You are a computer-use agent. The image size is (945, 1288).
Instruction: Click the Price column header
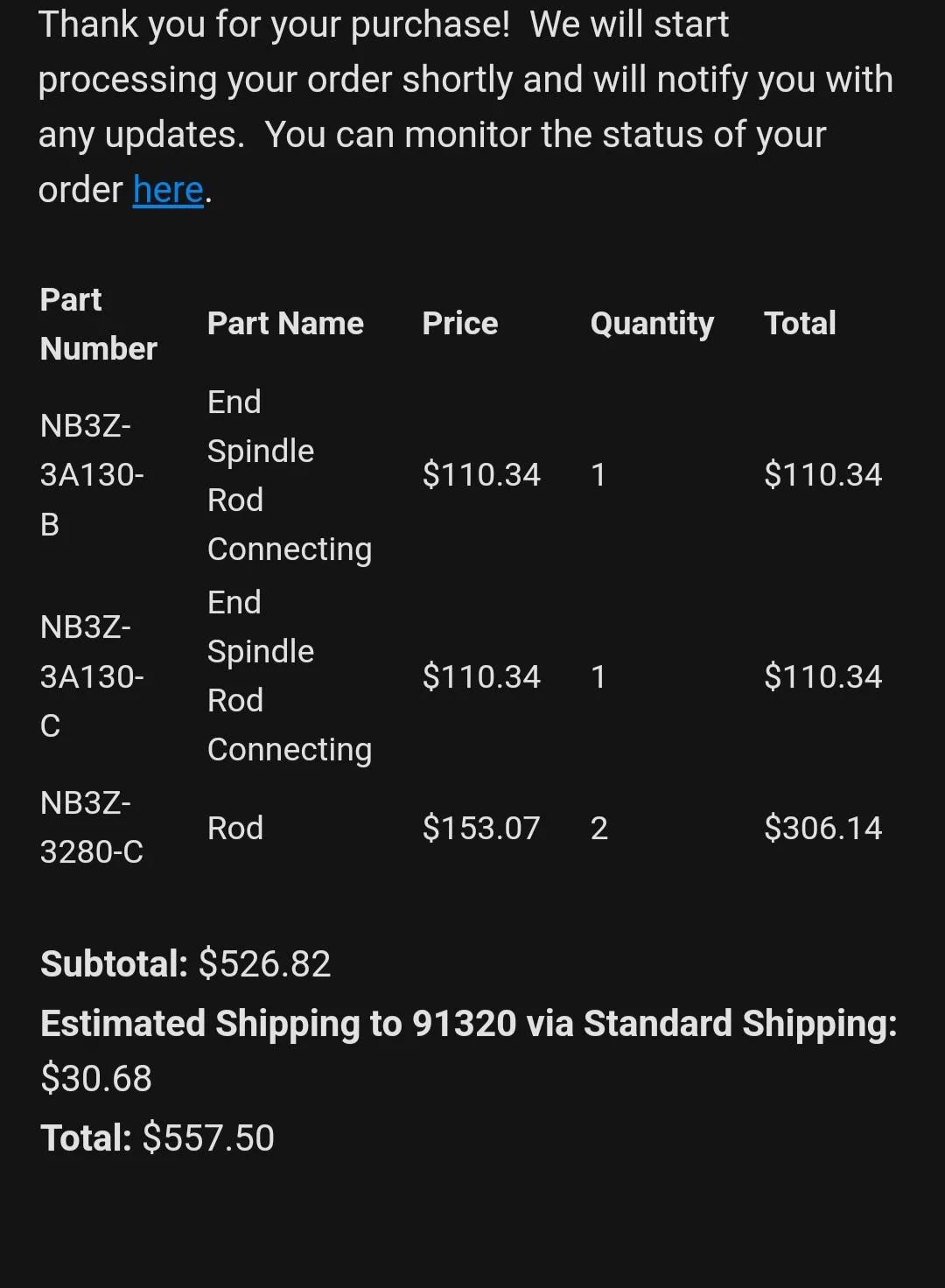coord(460,324)
